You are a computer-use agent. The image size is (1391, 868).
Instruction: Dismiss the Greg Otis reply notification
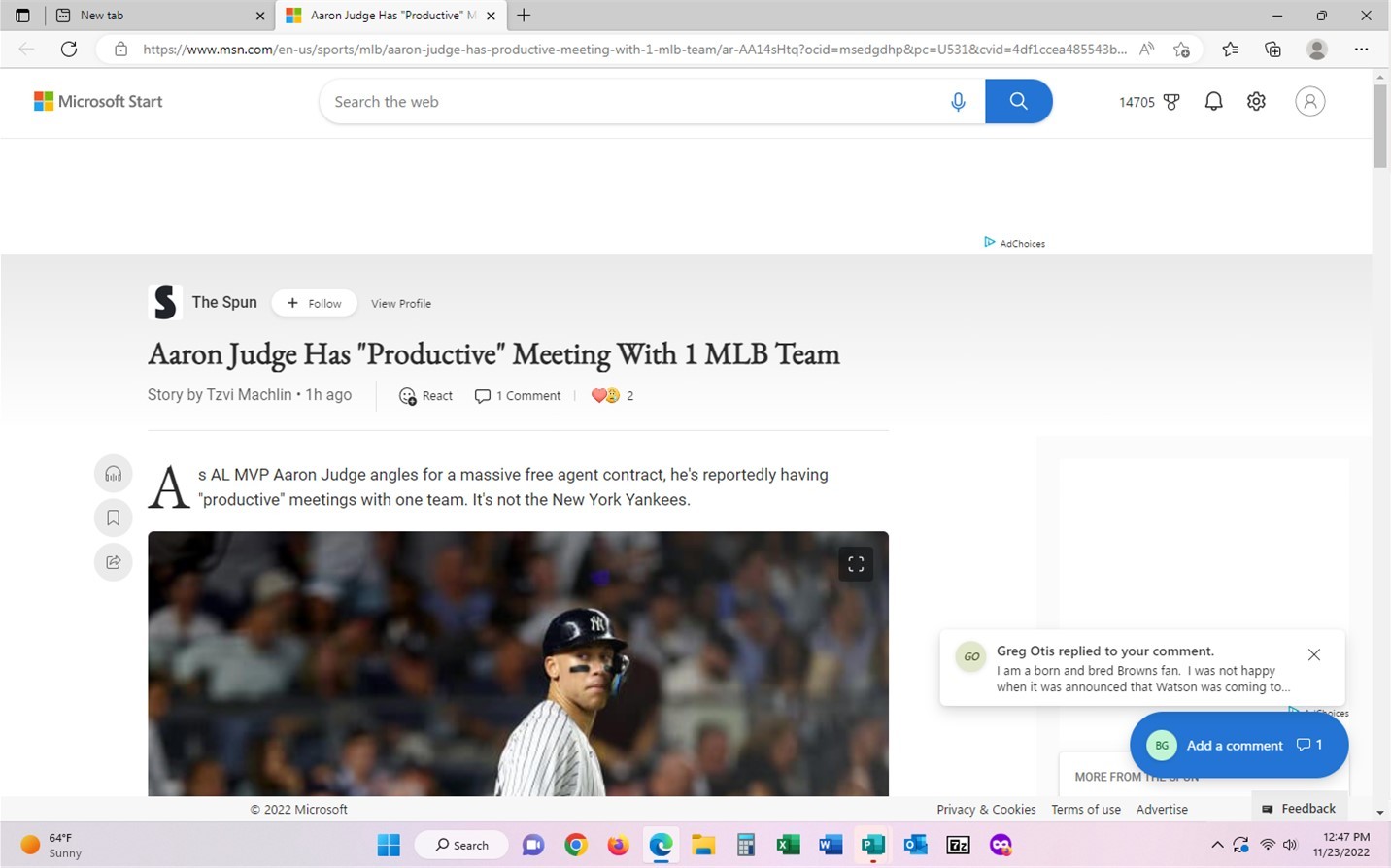click(1313, 654)
